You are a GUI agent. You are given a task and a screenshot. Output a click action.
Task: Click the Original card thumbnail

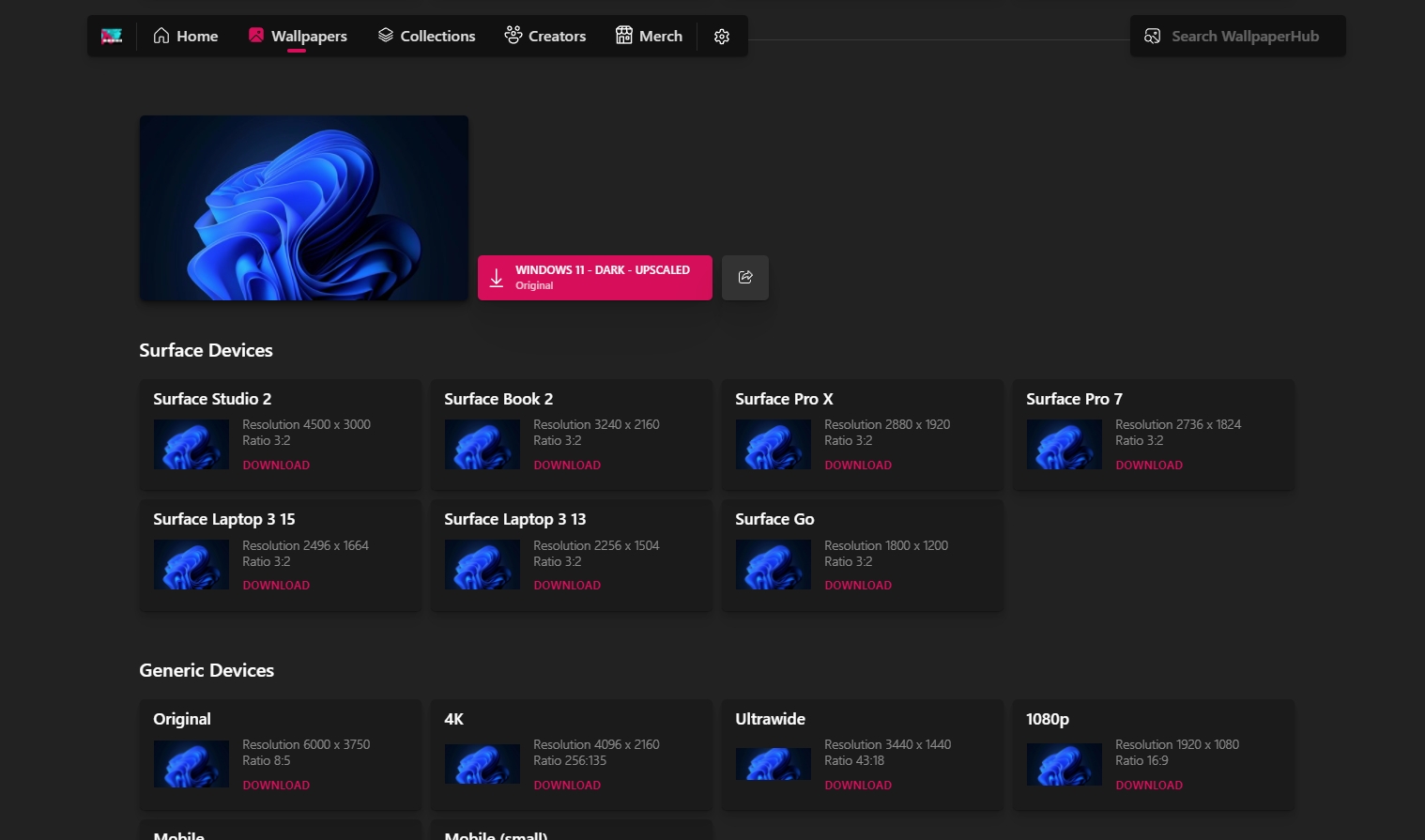pos(192,764)
